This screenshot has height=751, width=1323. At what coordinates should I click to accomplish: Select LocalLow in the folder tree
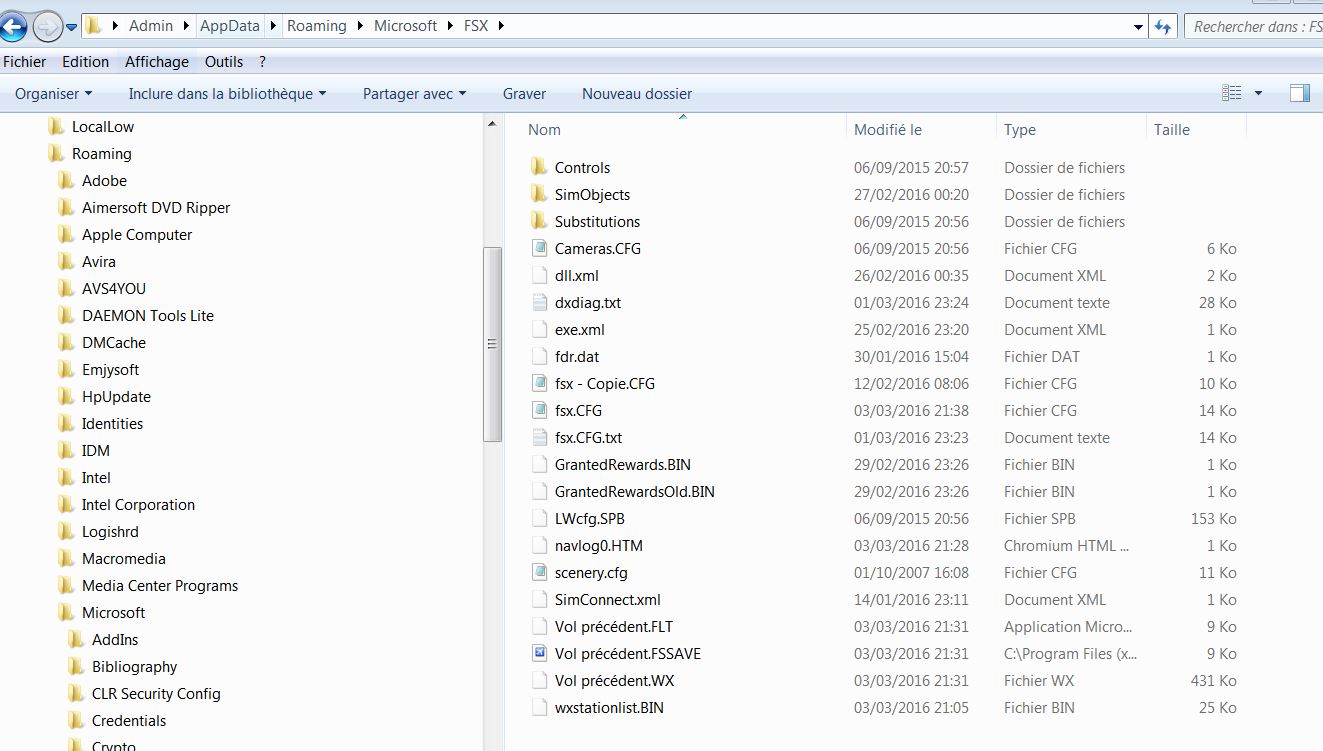coord(103,126)
